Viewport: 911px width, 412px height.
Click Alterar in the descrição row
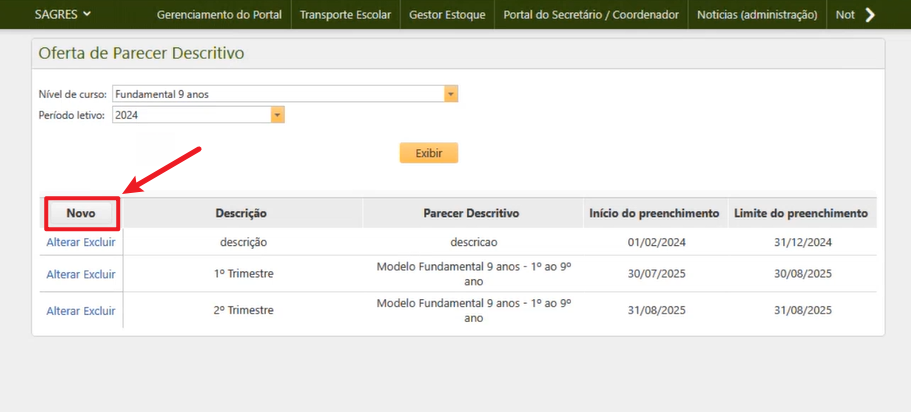pos(63,242)
